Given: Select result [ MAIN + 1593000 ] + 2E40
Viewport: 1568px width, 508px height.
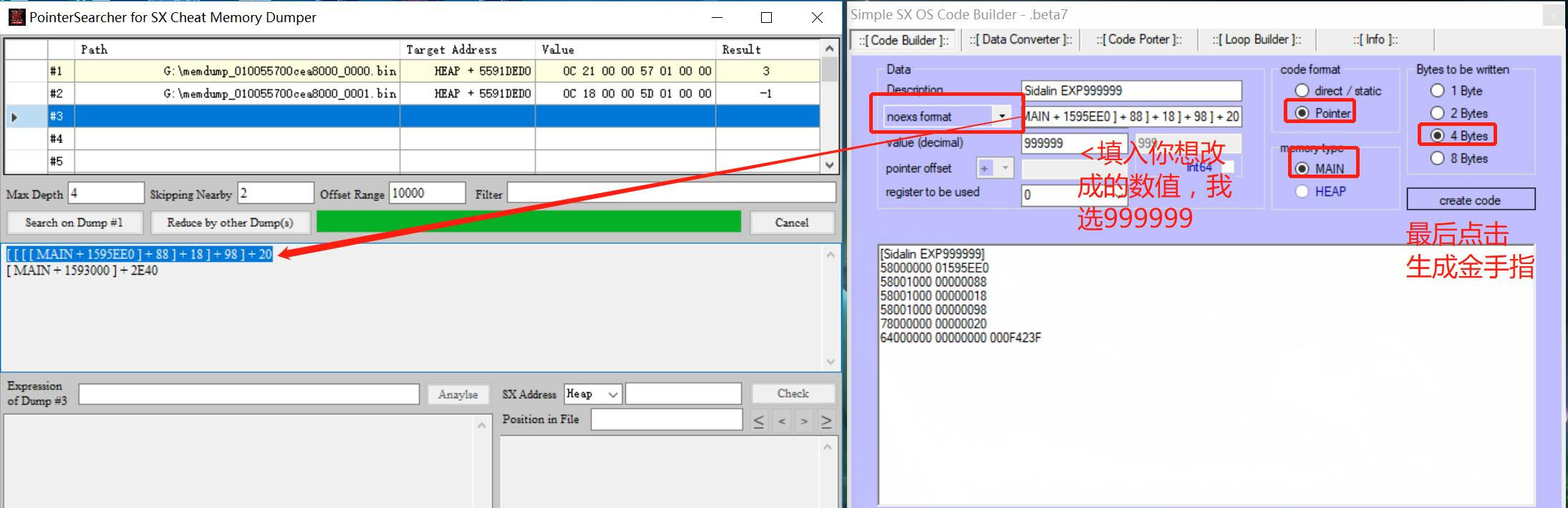Looking at the screenshot, I should point(82,270).
